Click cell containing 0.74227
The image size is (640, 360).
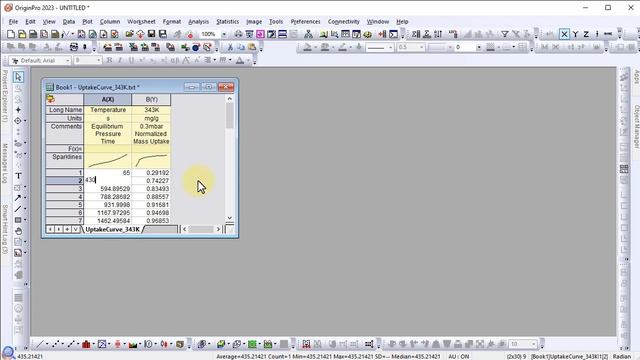coord(151,181)
